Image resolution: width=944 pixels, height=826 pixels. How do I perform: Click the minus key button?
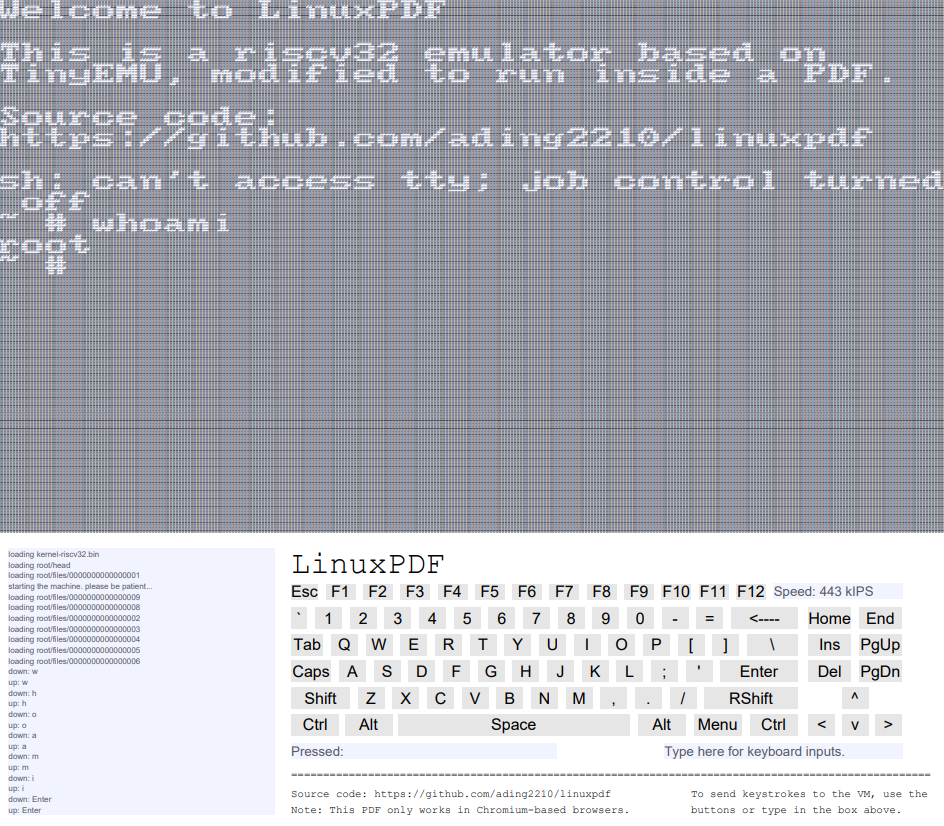675,618
